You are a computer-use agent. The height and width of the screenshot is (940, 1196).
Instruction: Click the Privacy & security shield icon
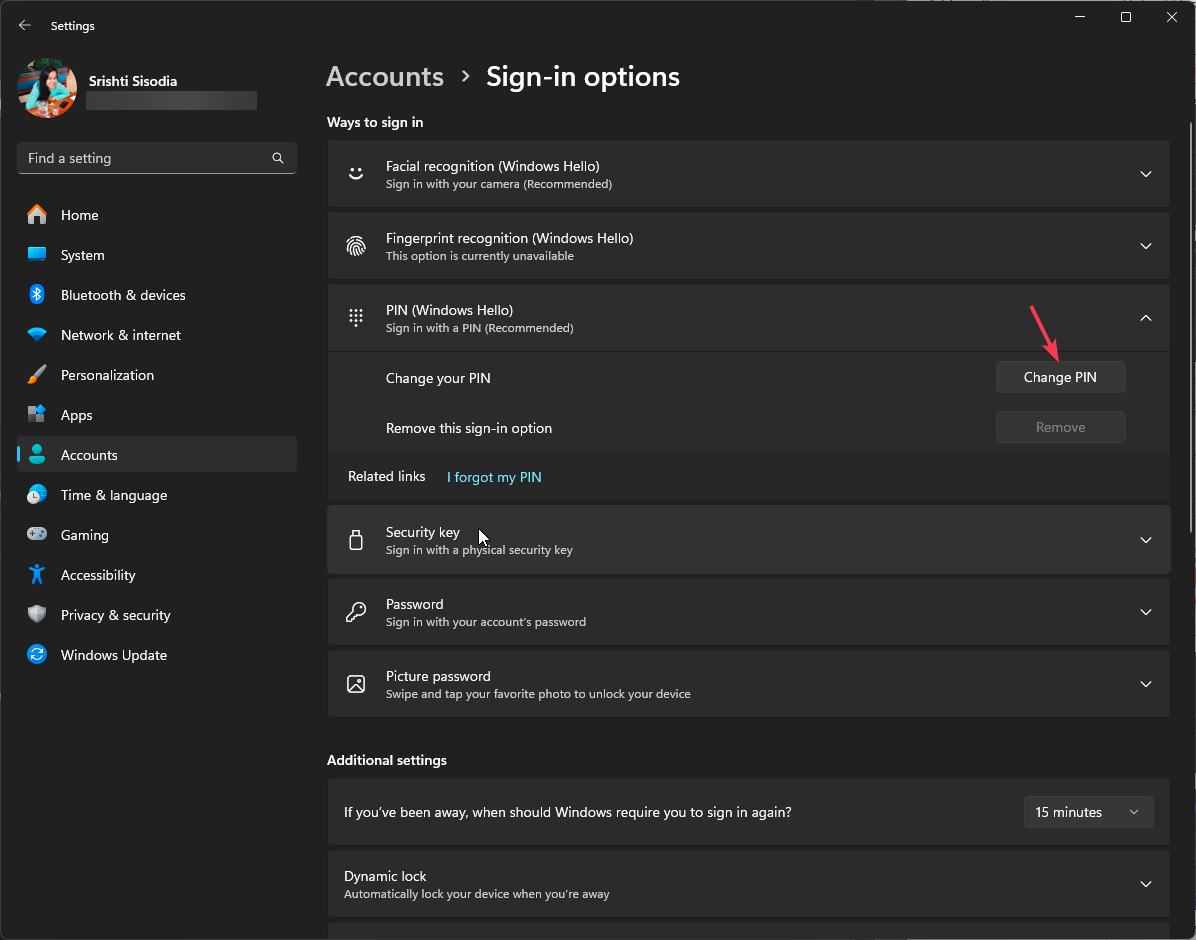[37, 614]
